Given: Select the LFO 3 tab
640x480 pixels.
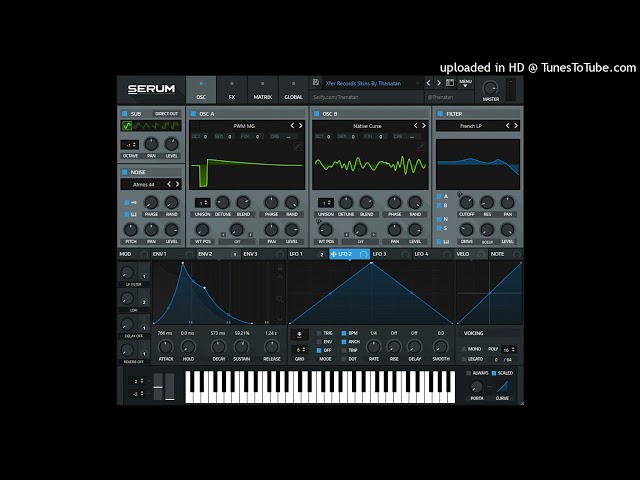Looking at the screenshot, I should coord(390,254).
